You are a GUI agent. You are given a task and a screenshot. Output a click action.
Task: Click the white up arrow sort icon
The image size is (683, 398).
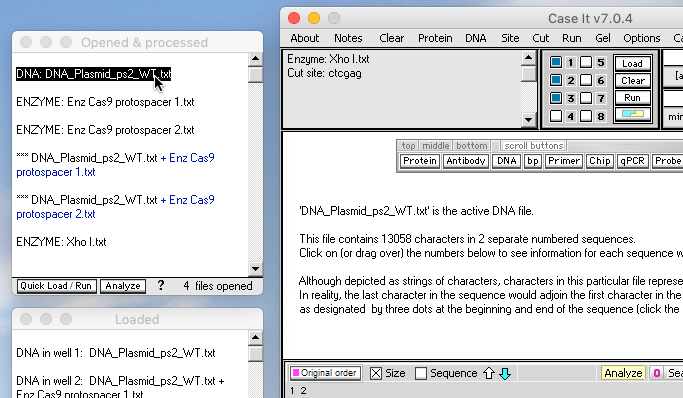pos(489,373)
